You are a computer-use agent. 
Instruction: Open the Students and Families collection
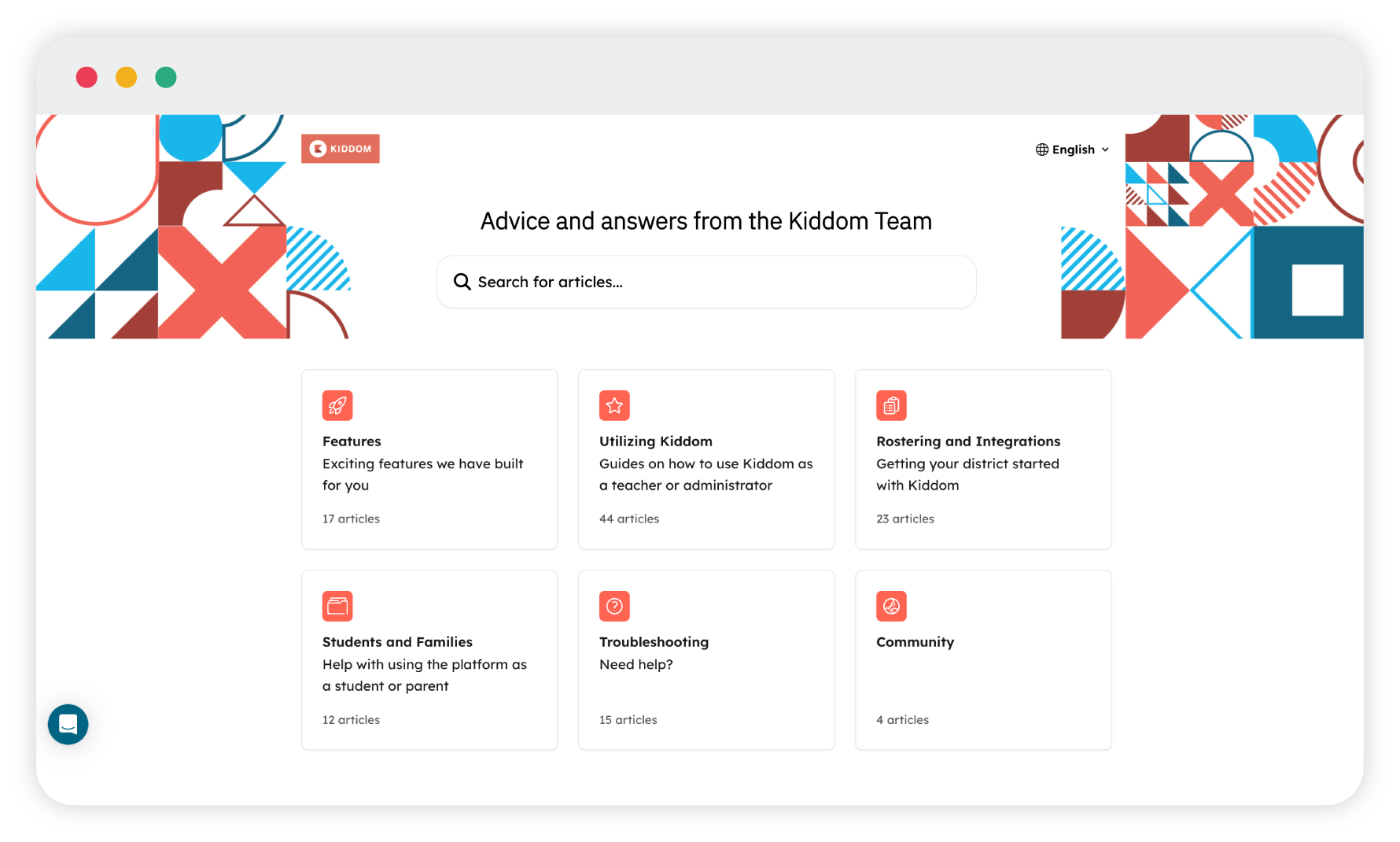[429, 660]
